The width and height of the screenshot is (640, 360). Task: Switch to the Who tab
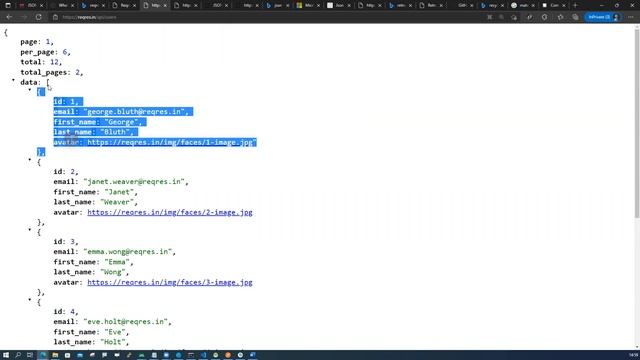pos(63,5)
